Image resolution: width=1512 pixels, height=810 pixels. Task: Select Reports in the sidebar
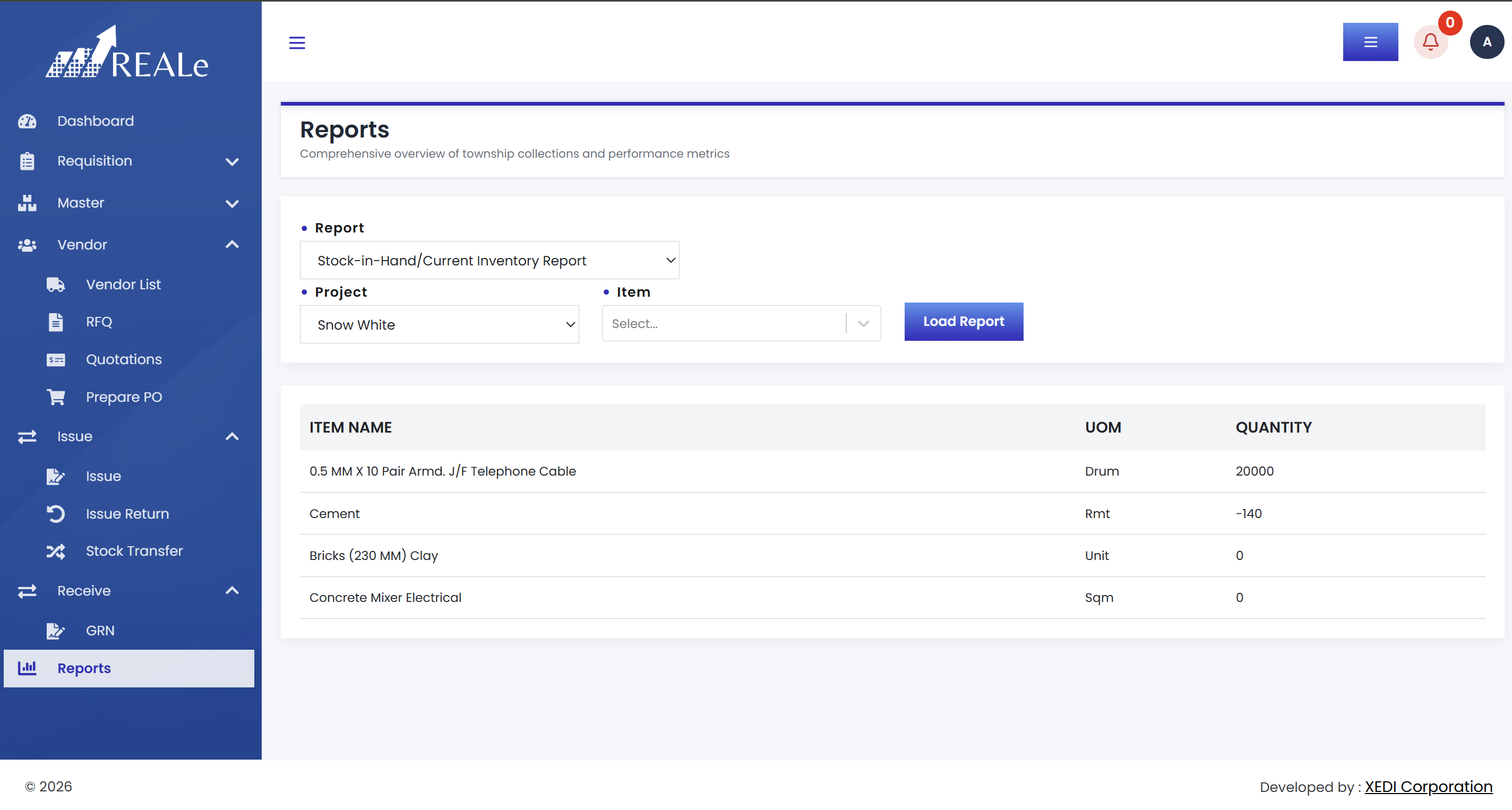[128, 668]
